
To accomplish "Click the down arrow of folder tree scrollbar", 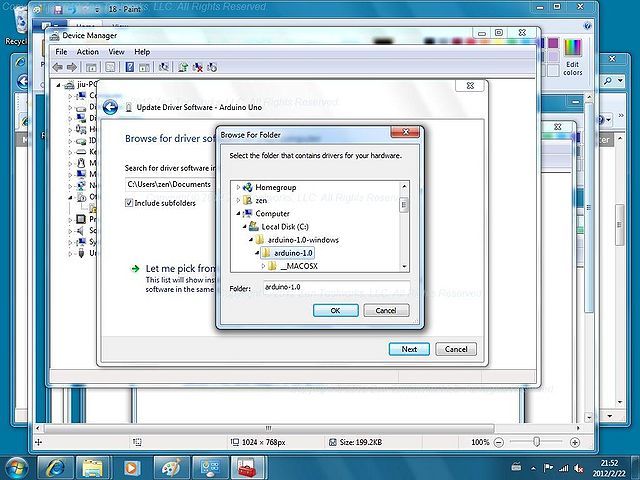I will (x=404, y=267).
